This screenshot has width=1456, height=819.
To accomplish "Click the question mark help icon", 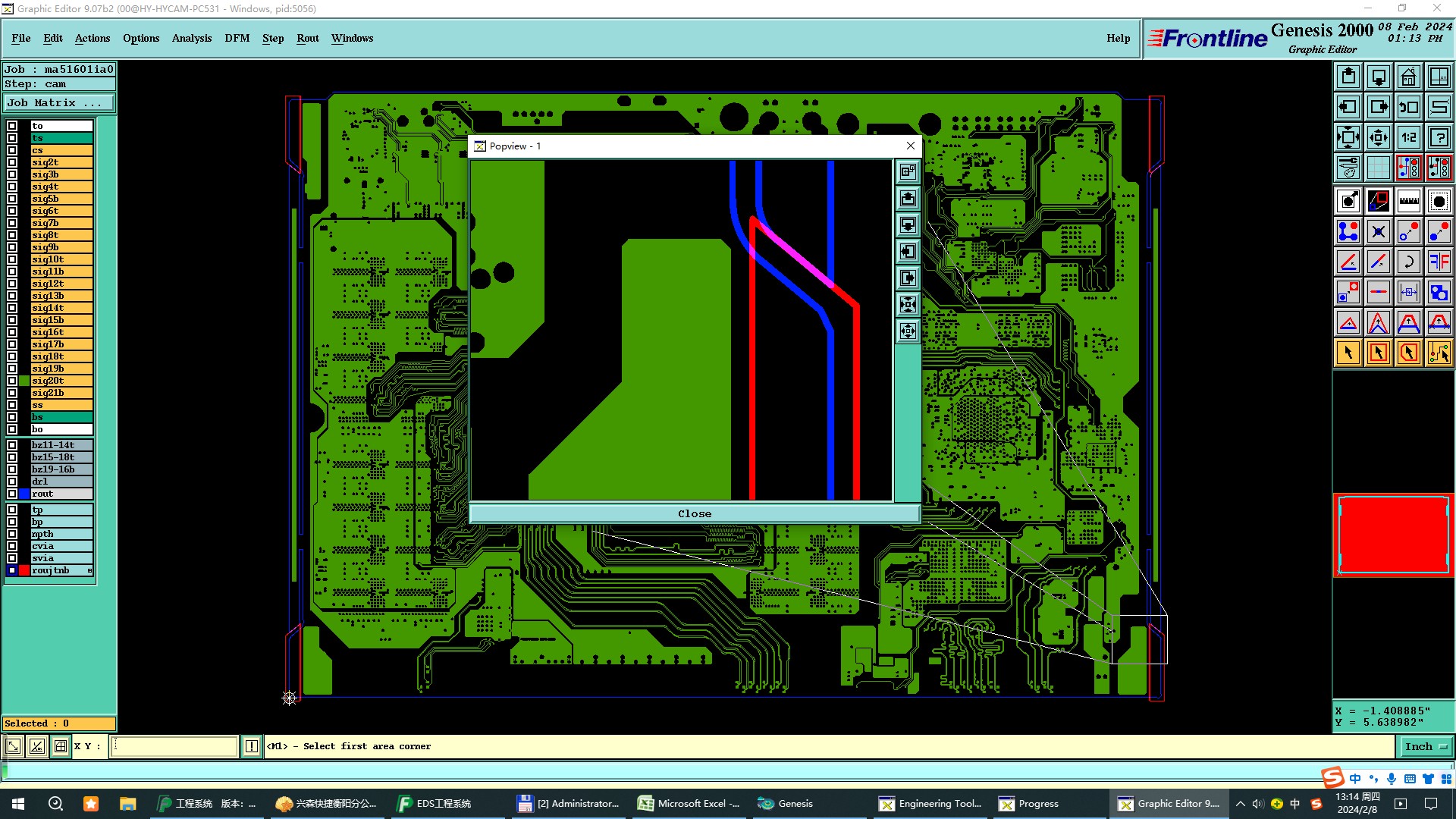I will pyautogui.click(x=1439, y=137).
